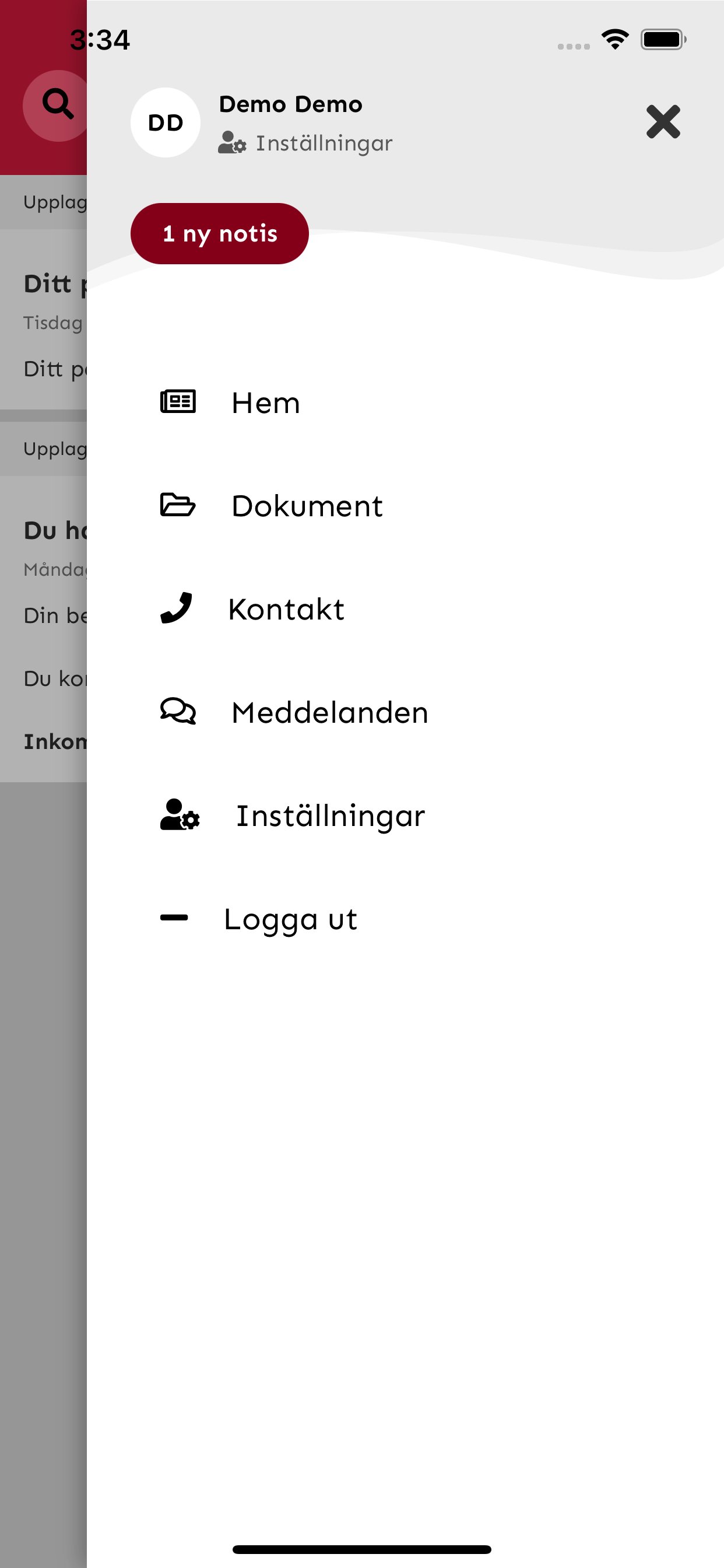The image size is (724, 1568).
Task: Tap the chat bubbles Meddelanden icon
Action: (x=178, y=711)
